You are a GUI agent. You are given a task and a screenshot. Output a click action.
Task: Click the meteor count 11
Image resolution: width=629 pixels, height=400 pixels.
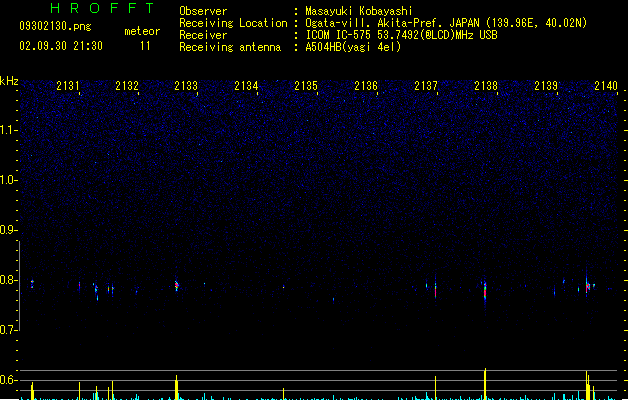pyautogui.click(x=145, y=46)
